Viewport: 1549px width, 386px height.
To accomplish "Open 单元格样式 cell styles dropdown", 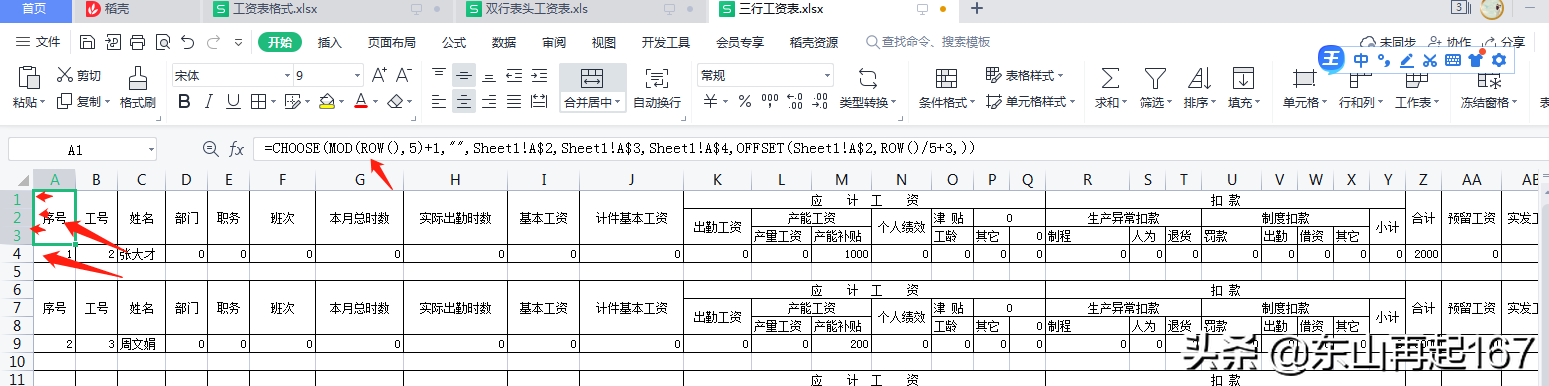I will pos(1030,102).
